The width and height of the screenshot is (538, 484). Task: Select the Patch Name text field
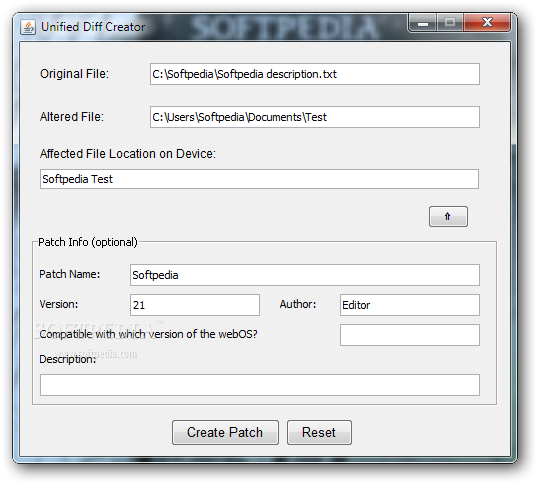click(305, 275)
